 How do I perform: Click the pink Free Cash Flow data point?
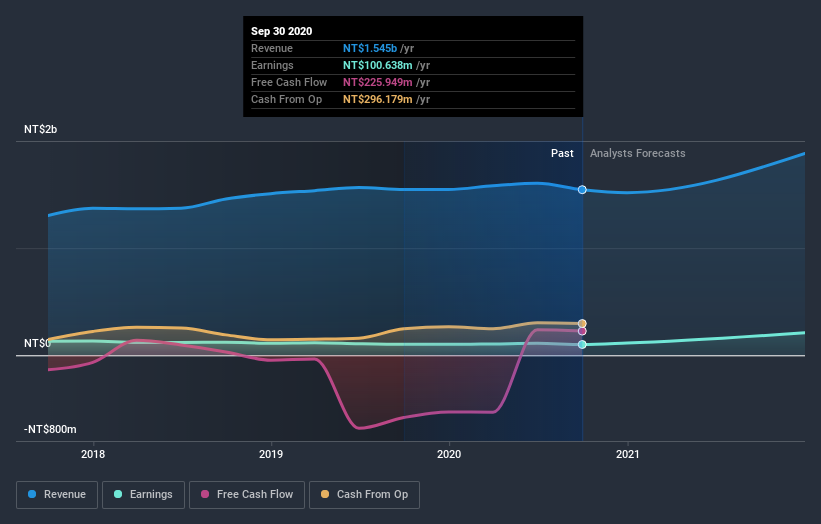point(582,331)
